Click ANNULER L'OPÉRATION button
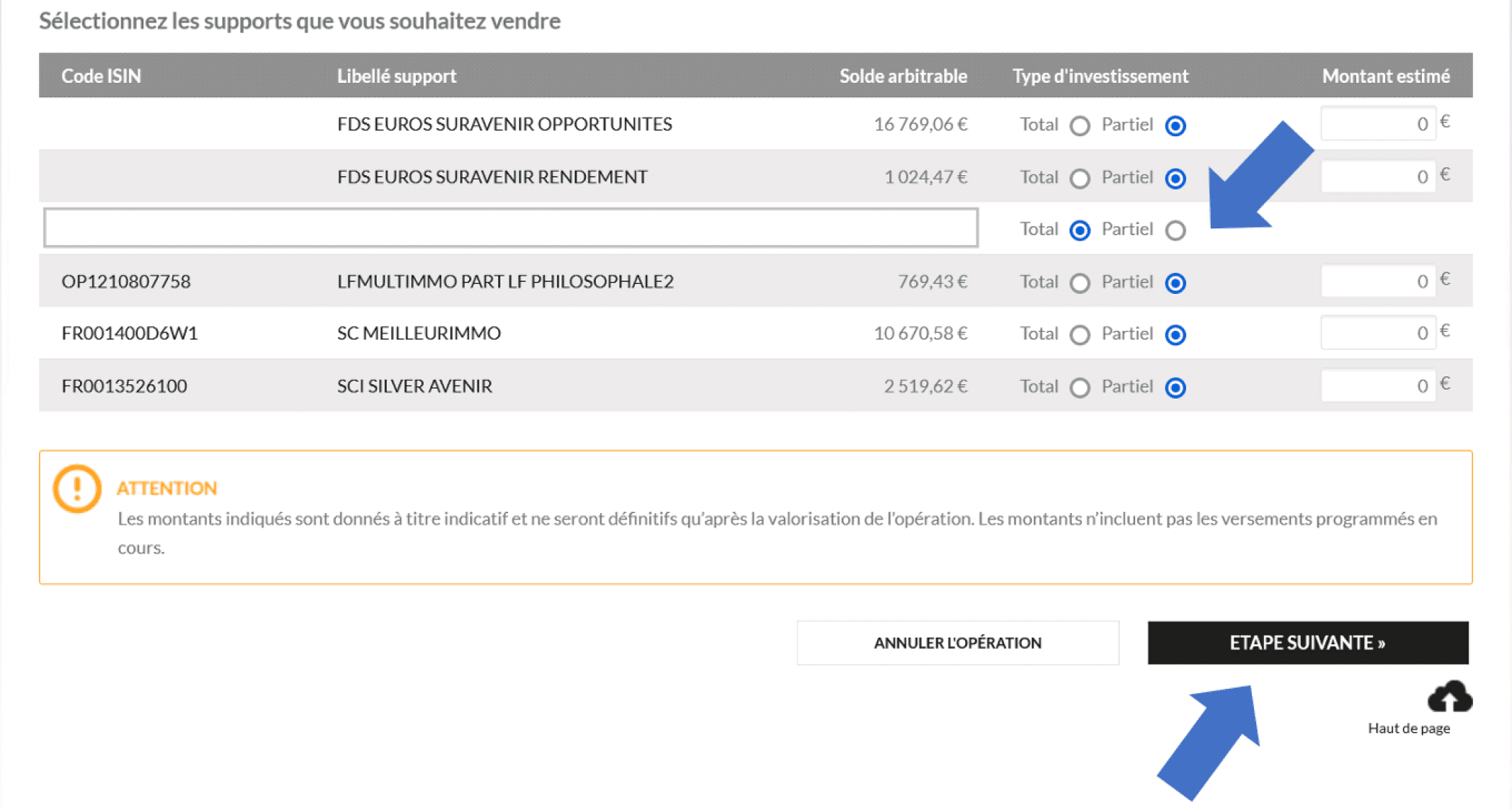The height and width of the screenshot is (810, 1512). [x=957, y=642]
